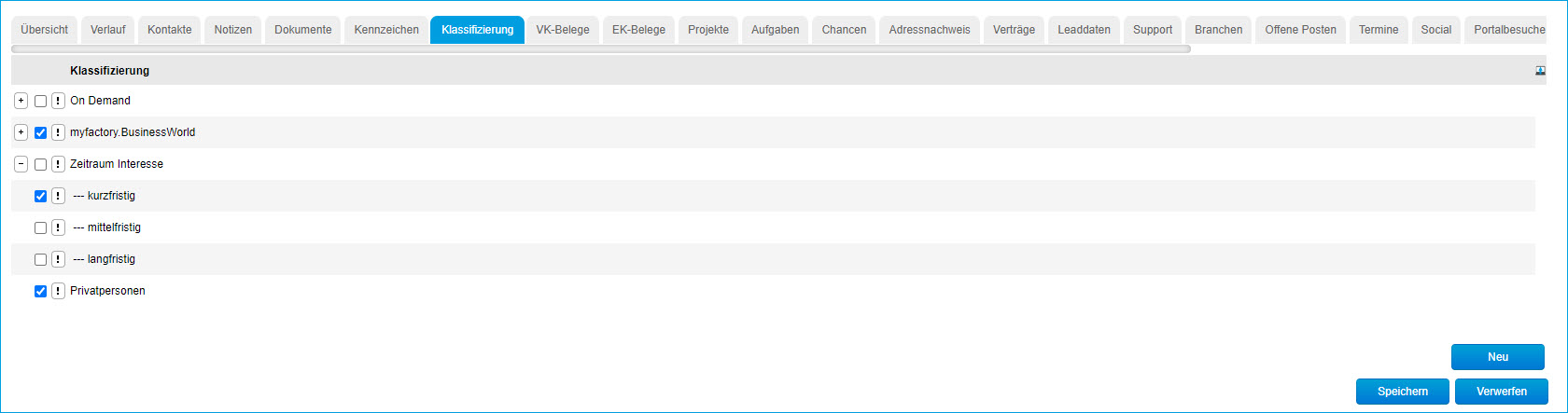Switch to the Projekte tab

tap(708, 30)
